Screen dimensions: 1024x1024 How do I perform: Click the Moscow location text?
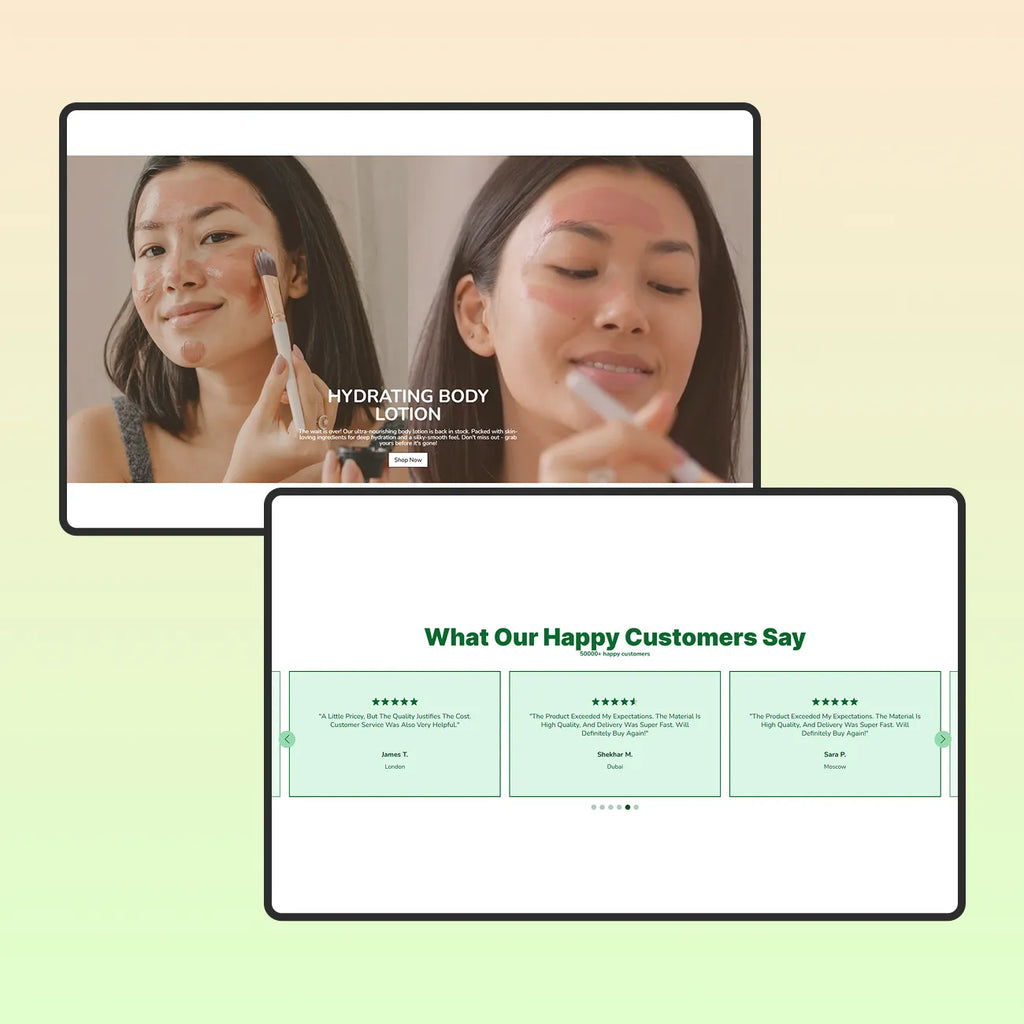click(x=835, y=767)
